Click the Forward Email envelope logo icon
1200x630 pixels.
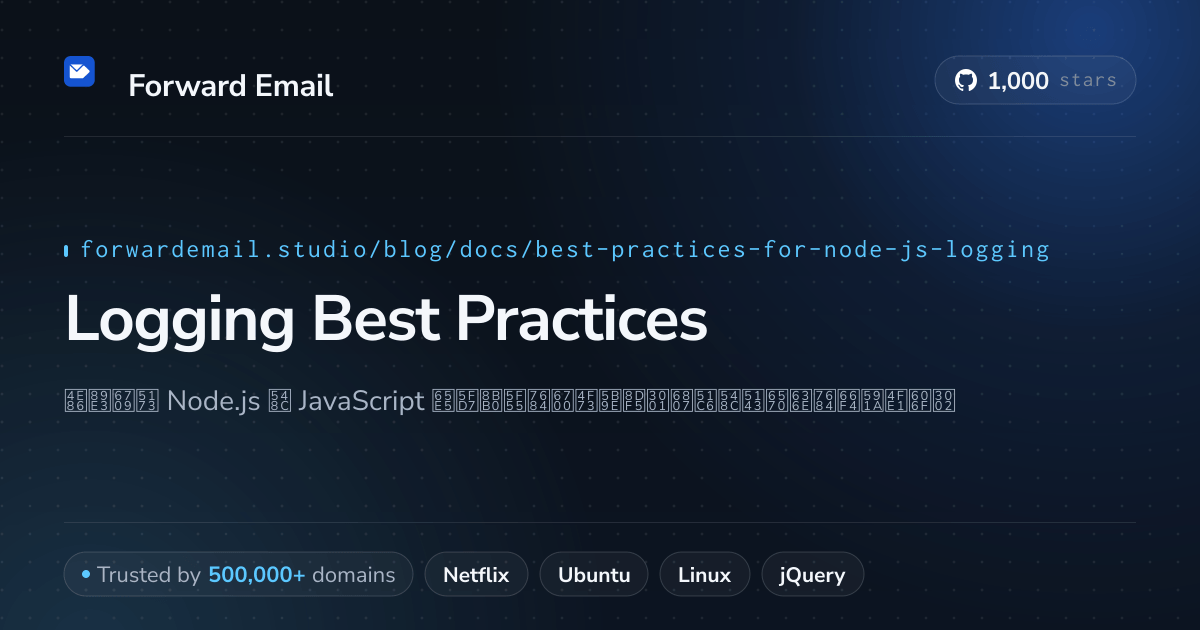tap(79, 72)
